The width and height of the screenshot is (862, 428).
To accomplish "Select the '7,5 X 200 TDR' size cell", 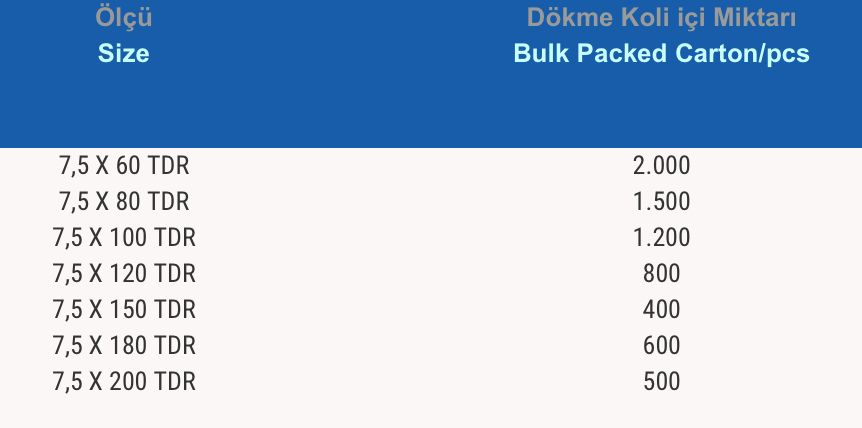I will point(124,382).
